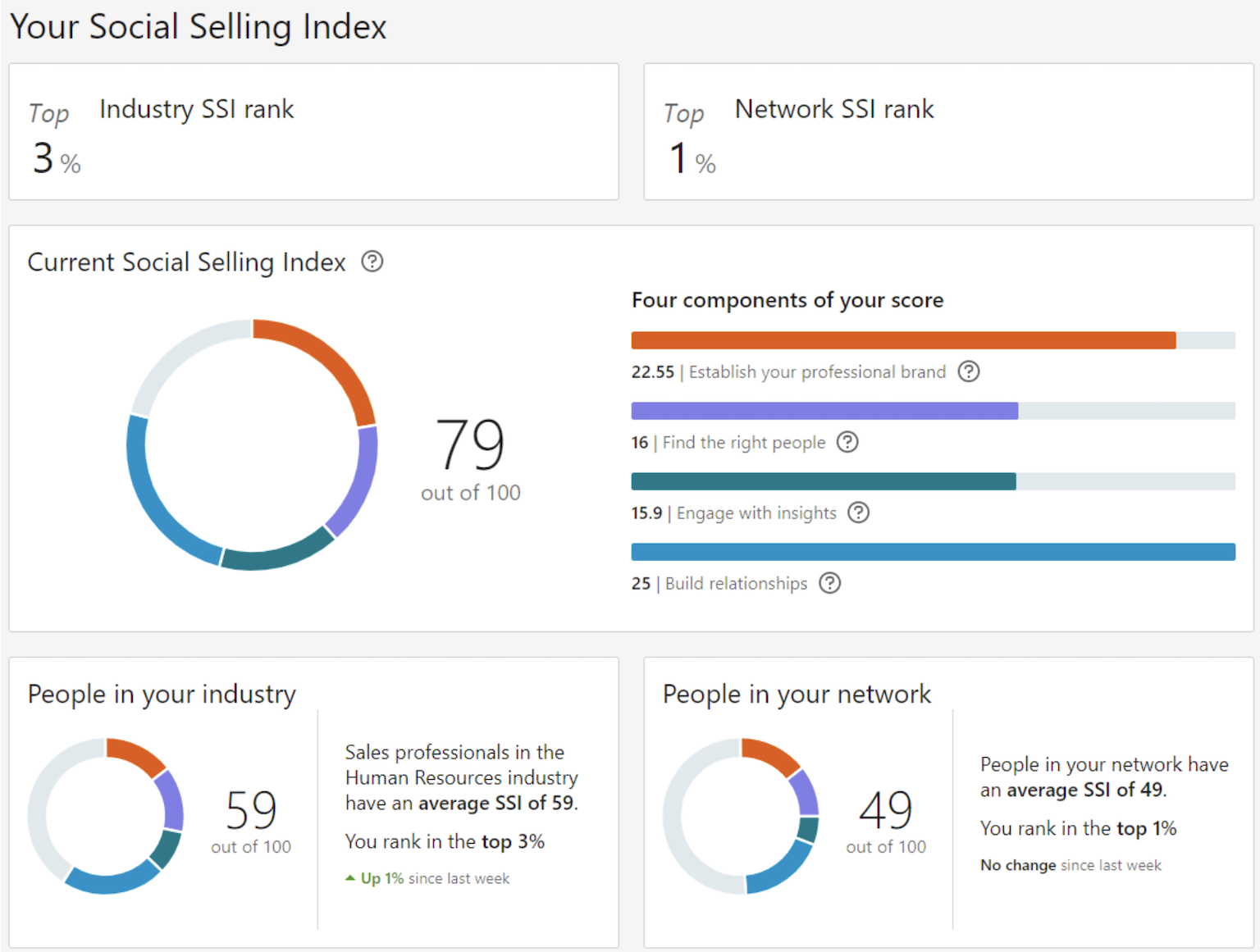The width and height of the screenshot is (1260, 952).
Task: Open the People in your industry section header
Action: (162, 693)
